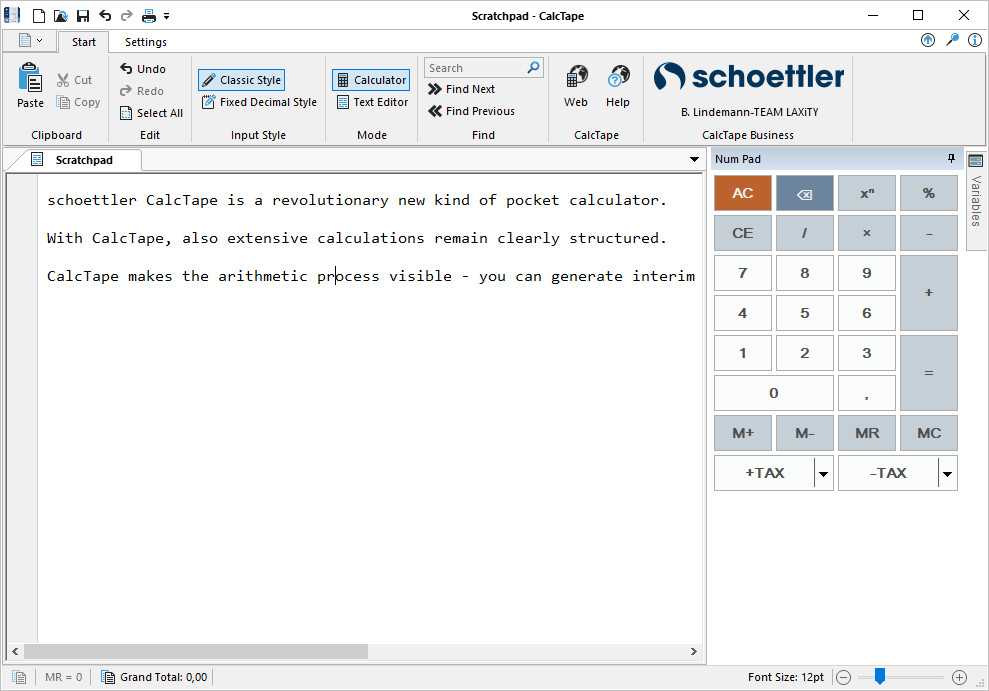Click the horizontal scrollbar thumb
The image size is (989, 691).
coord(196,651)
